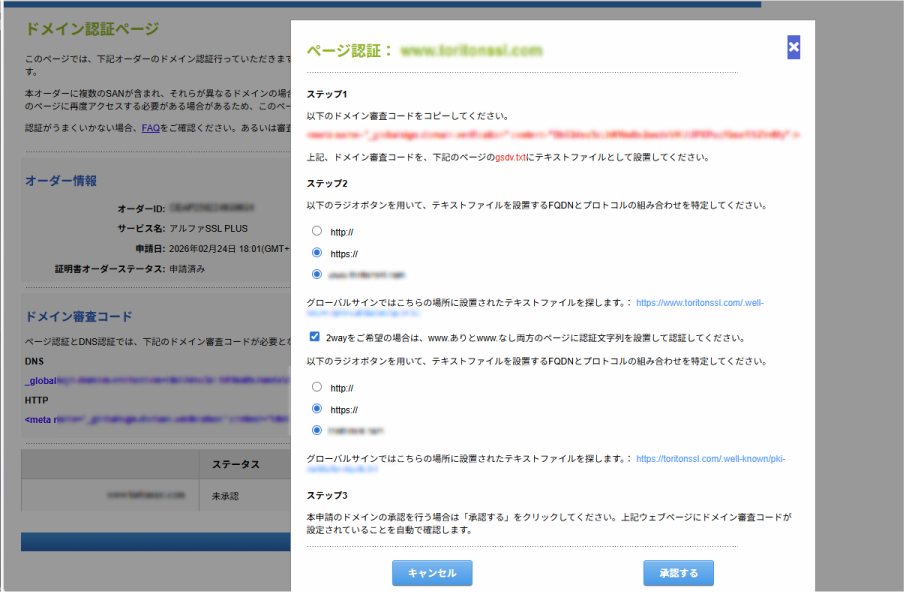This screenshot has width=904, height=592.
Task: Select first http:// radio in ステップ2
Action: click(317, 231)
